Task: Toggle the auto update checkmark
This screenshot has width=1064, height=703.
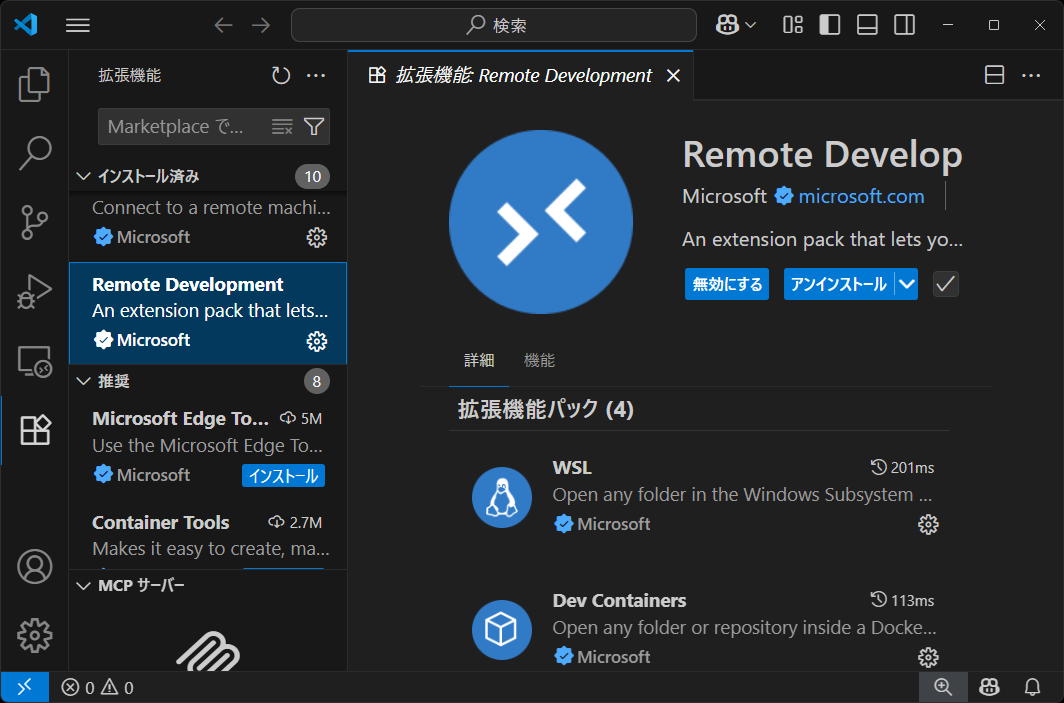Action: (x=946, y=284)
